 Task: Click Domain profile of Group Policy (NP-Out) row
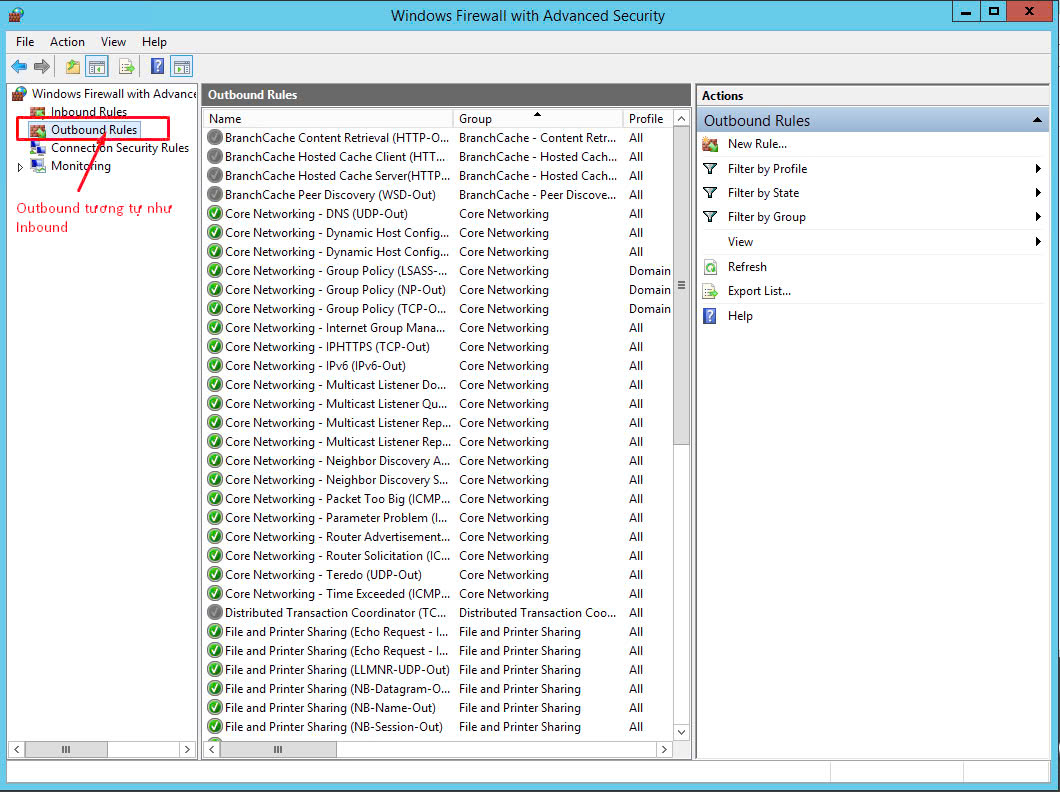tap(650, 289)
